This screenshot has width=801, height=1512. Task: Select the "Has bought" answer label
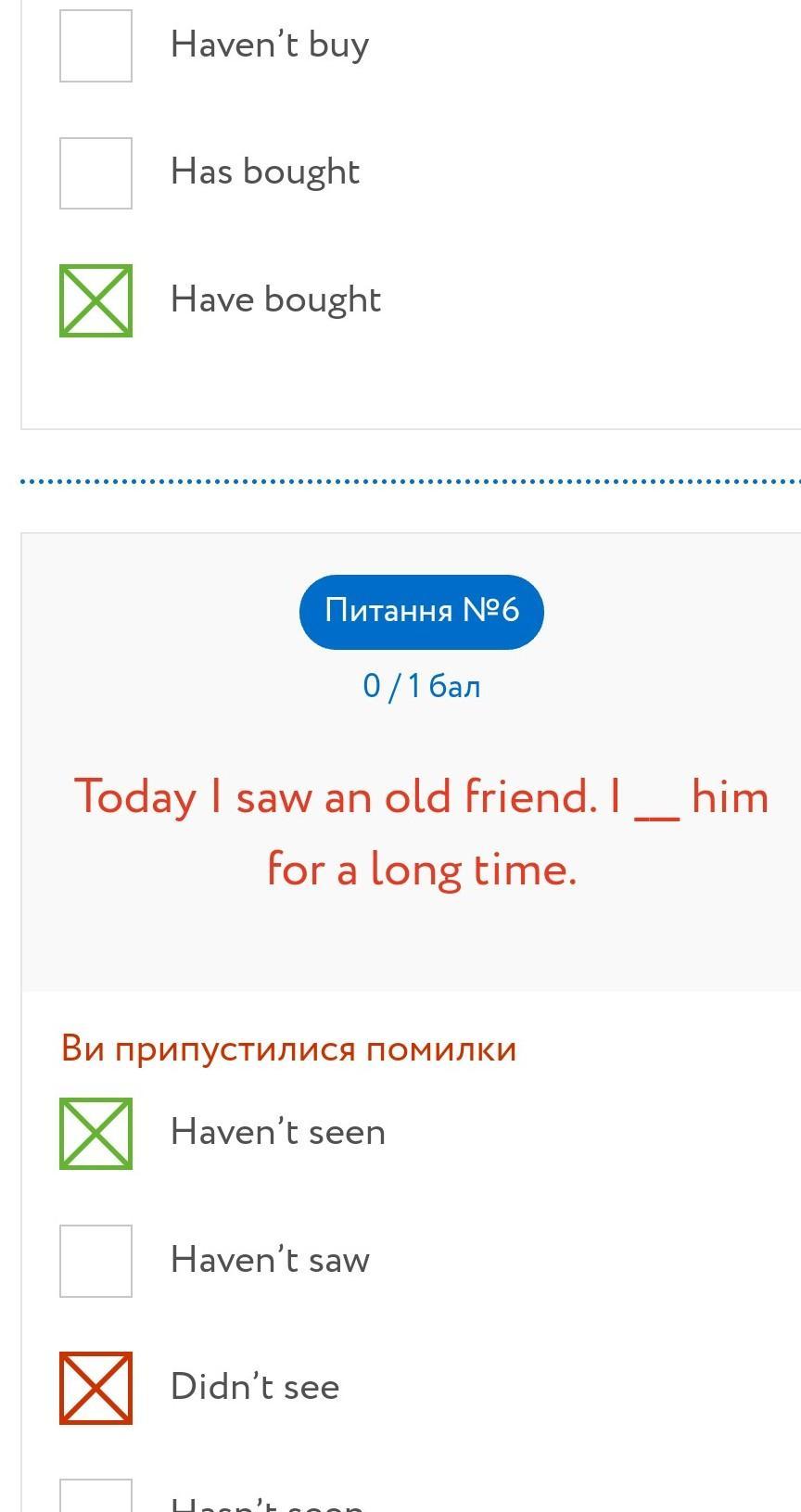265,172
